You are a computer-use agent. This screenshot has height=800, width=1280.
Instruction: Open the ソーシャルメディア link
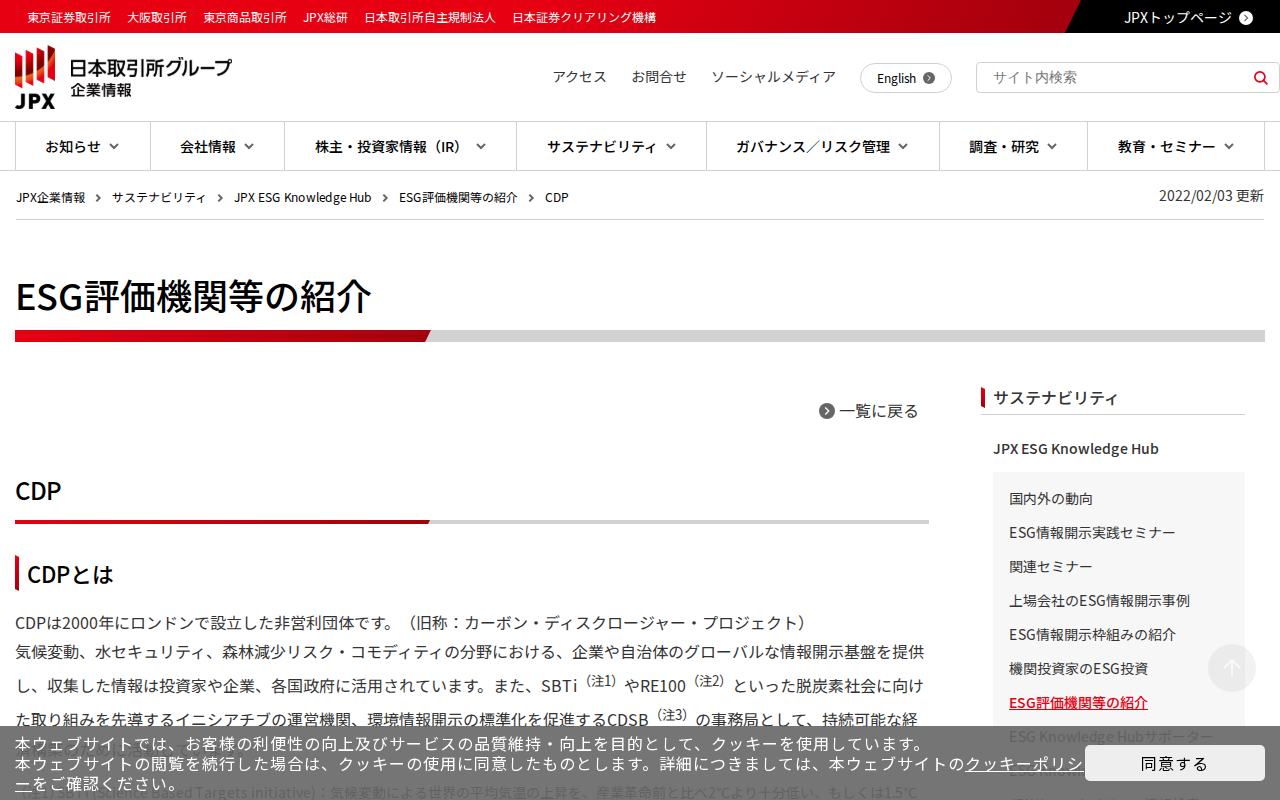pos(773,77)
